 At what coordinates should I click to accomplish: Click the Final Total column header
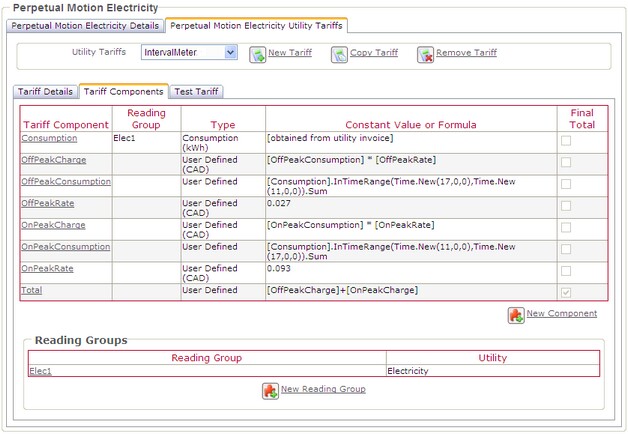(582, 119)
